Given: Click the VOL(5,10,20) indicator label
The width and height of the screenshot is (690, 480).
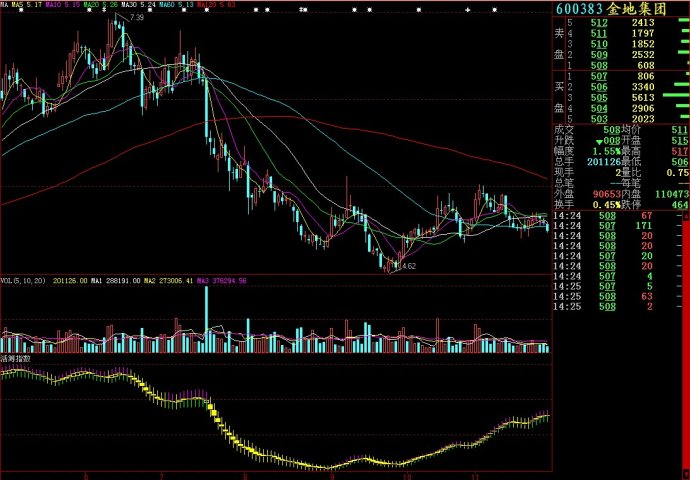Looking at the screenshot, I should coord(23,280).
